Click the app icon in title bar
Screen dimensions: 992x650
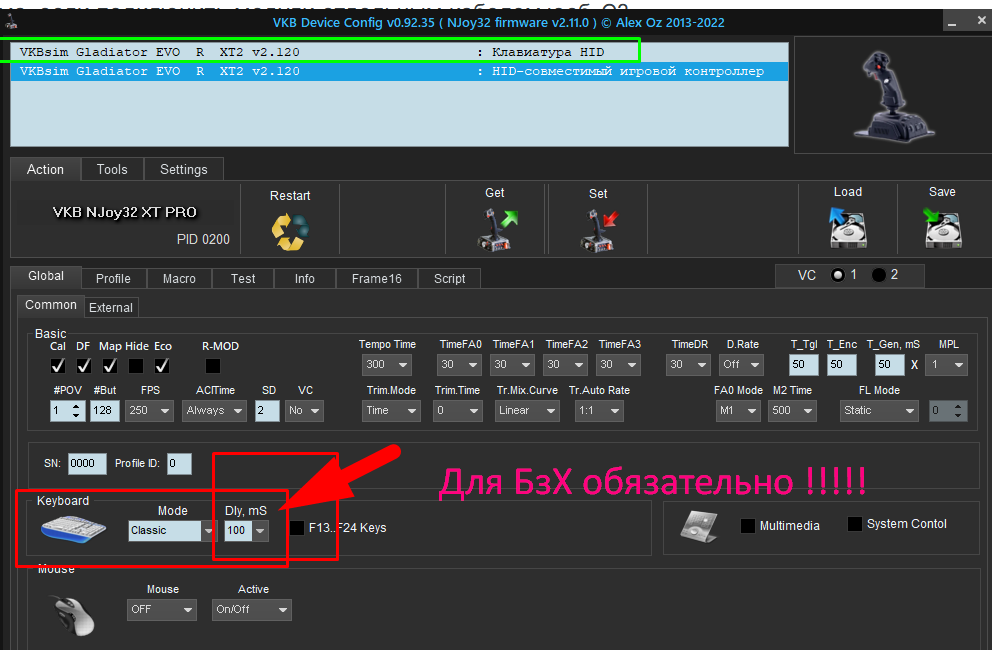tap(11, 22)
